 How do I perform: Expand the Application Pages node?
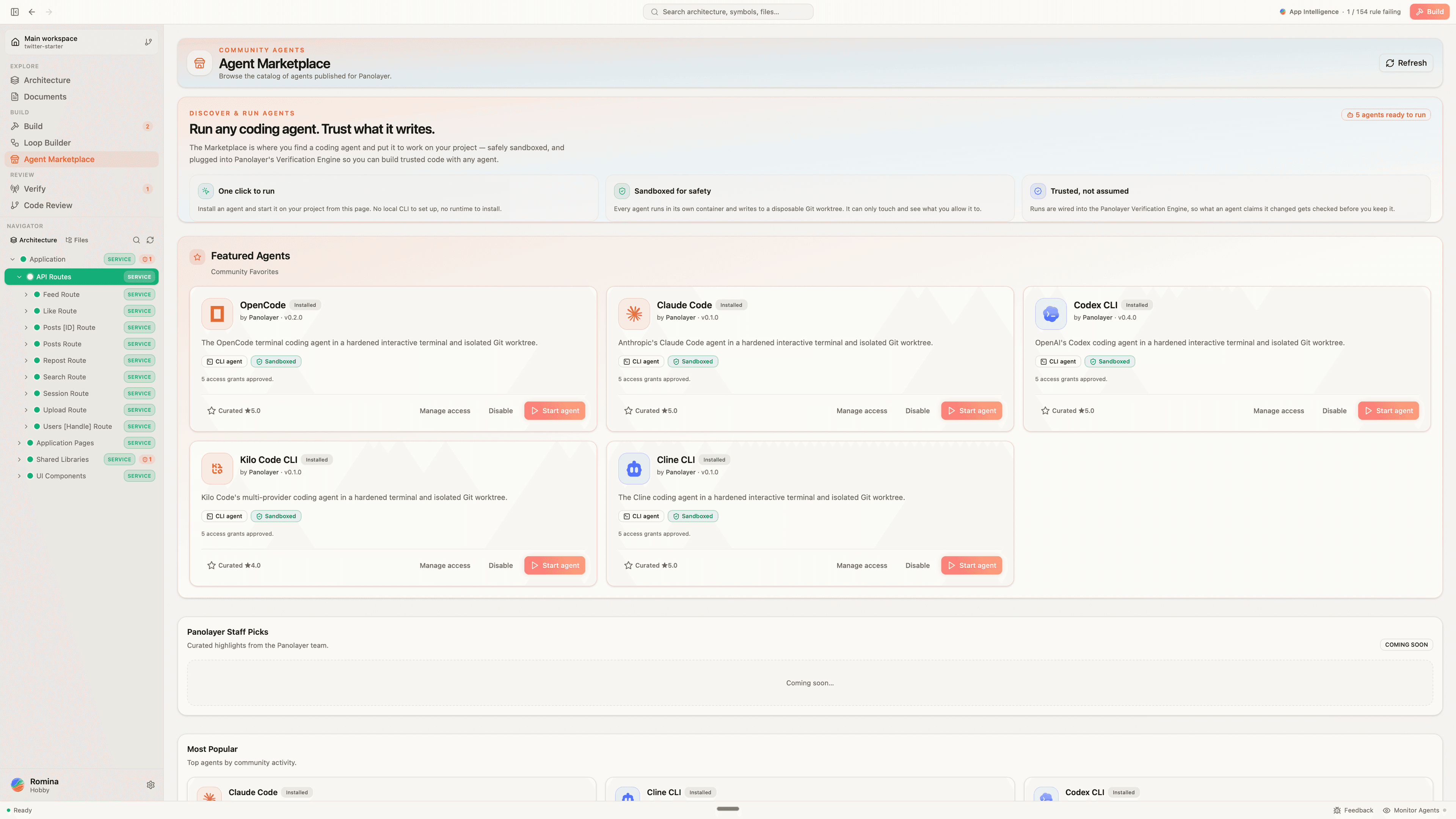pyautogui.click(x=19, y=443)
